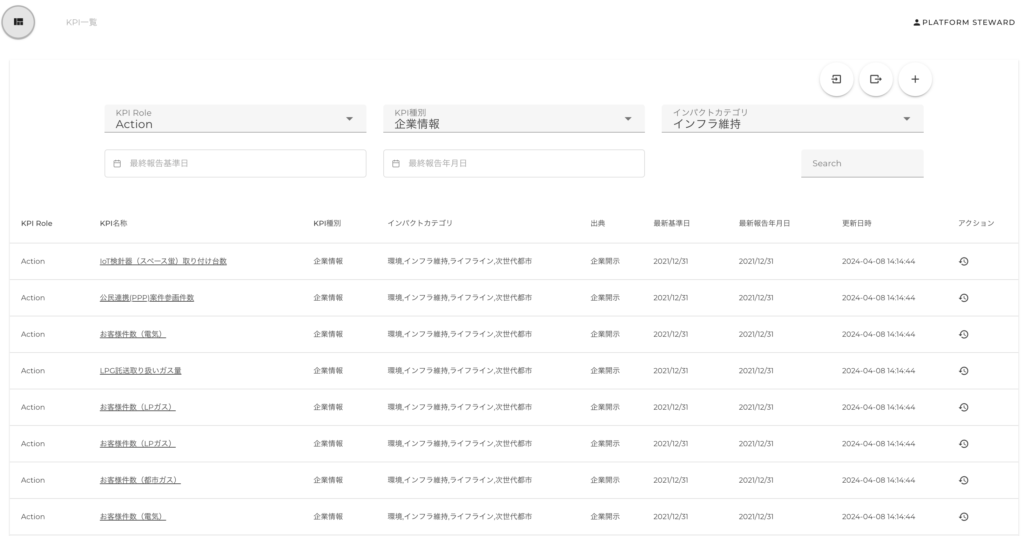Expand the インパクトカテゴリ dropdown
This screenshot has width=1024, height=536.
click(792, 119)
